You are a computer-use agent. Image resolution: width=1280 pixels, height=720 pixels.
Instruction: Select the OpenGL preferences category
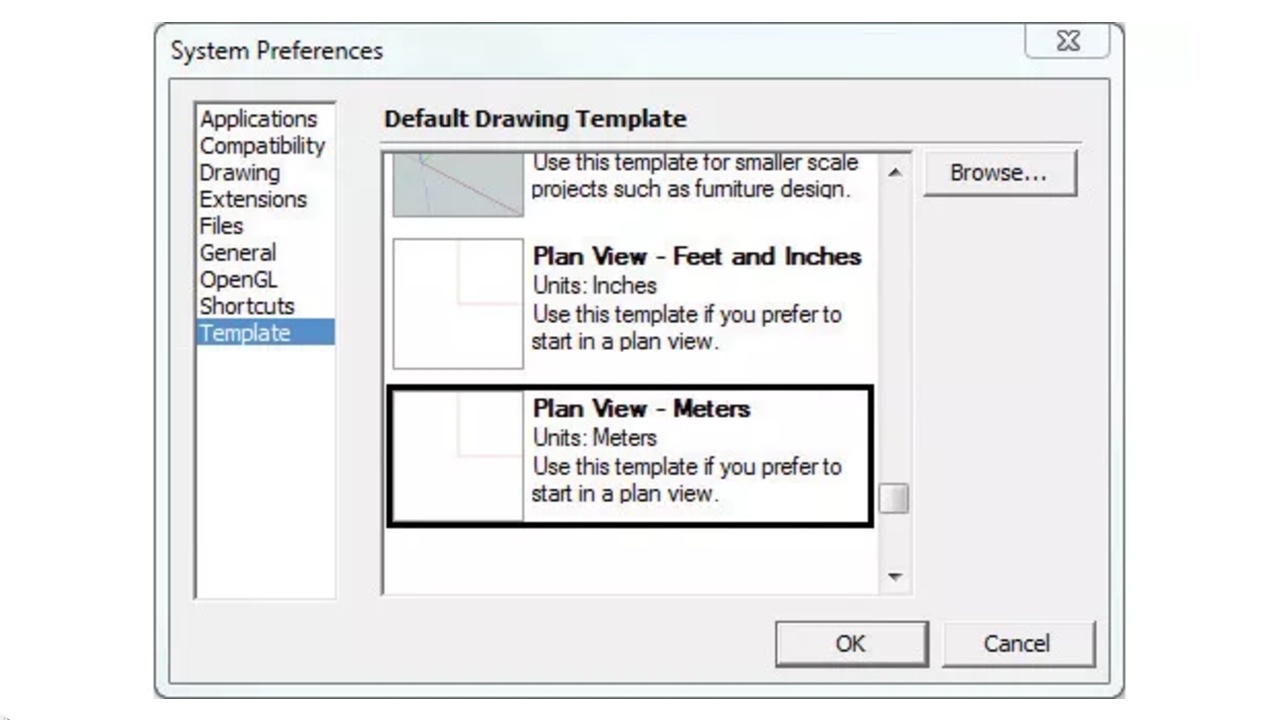pos(238,279)
